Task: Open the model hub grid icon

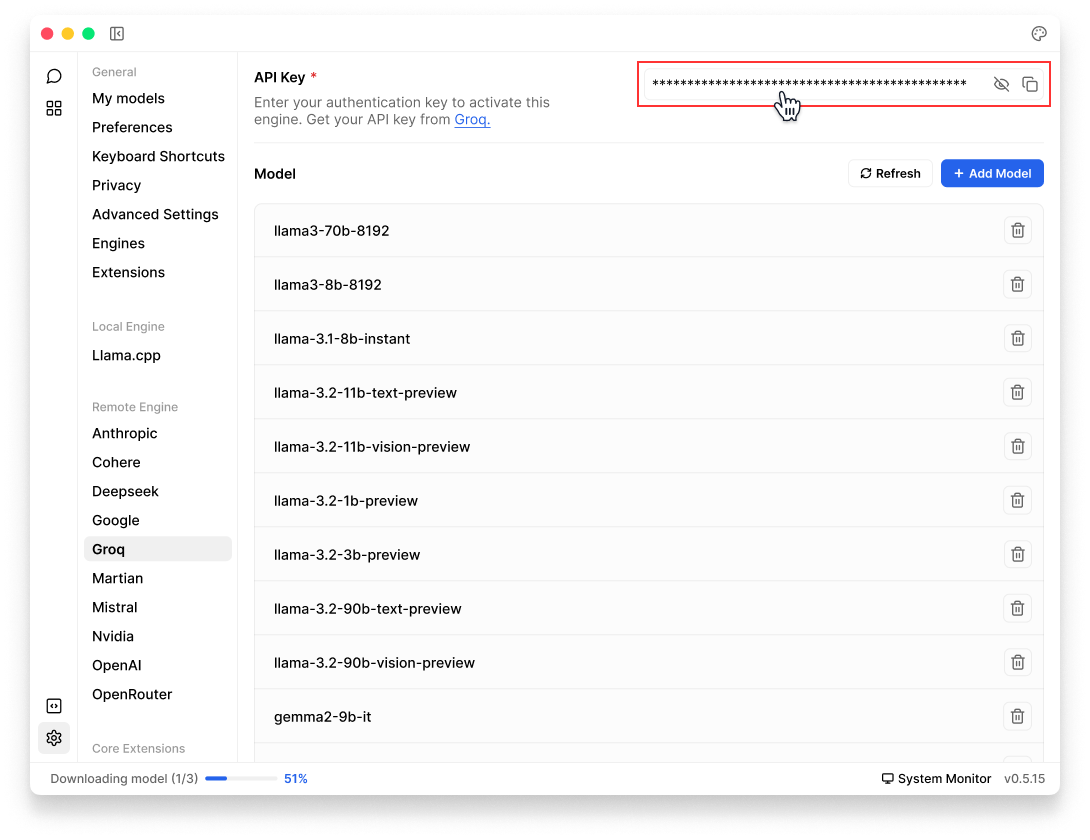Action: [54, 108]
